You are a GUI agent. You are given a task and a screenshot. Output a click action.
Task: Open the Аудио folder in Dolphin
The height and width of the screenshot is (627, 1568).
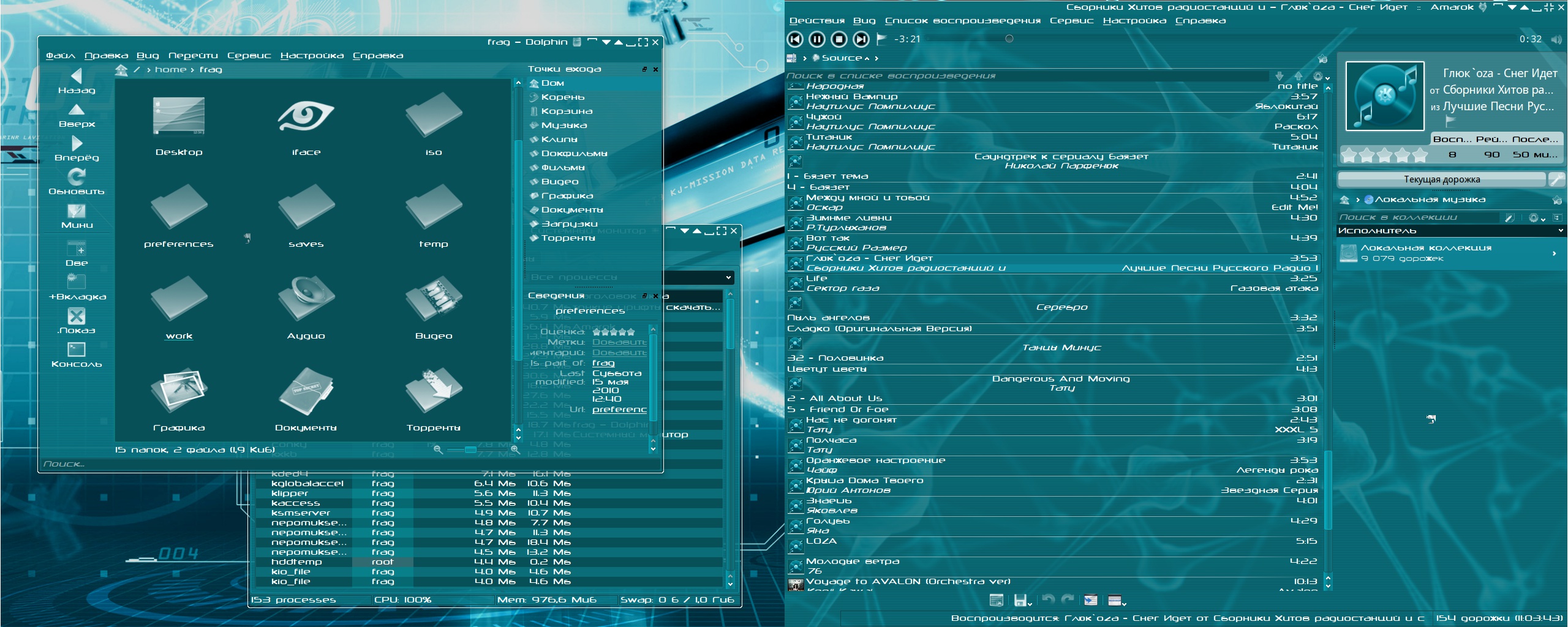pos(306,308)
